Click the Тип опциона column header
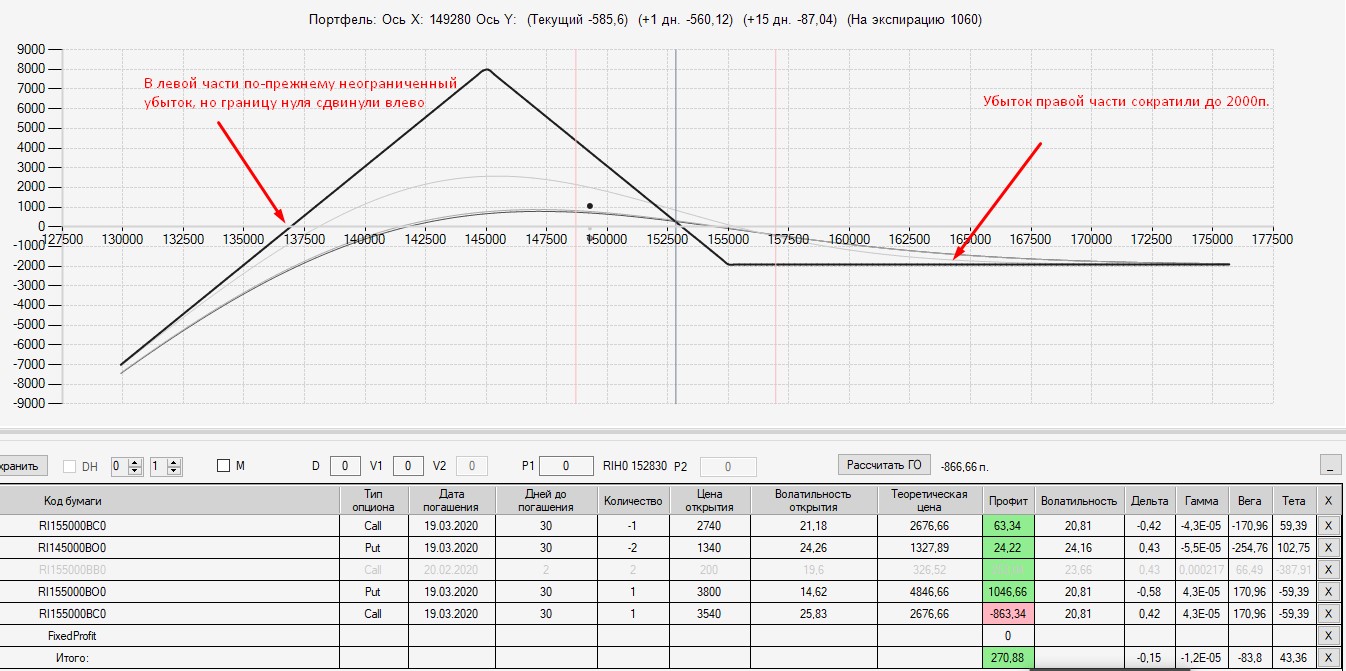This screenshot has height=671, width=1346. (374, 500)
